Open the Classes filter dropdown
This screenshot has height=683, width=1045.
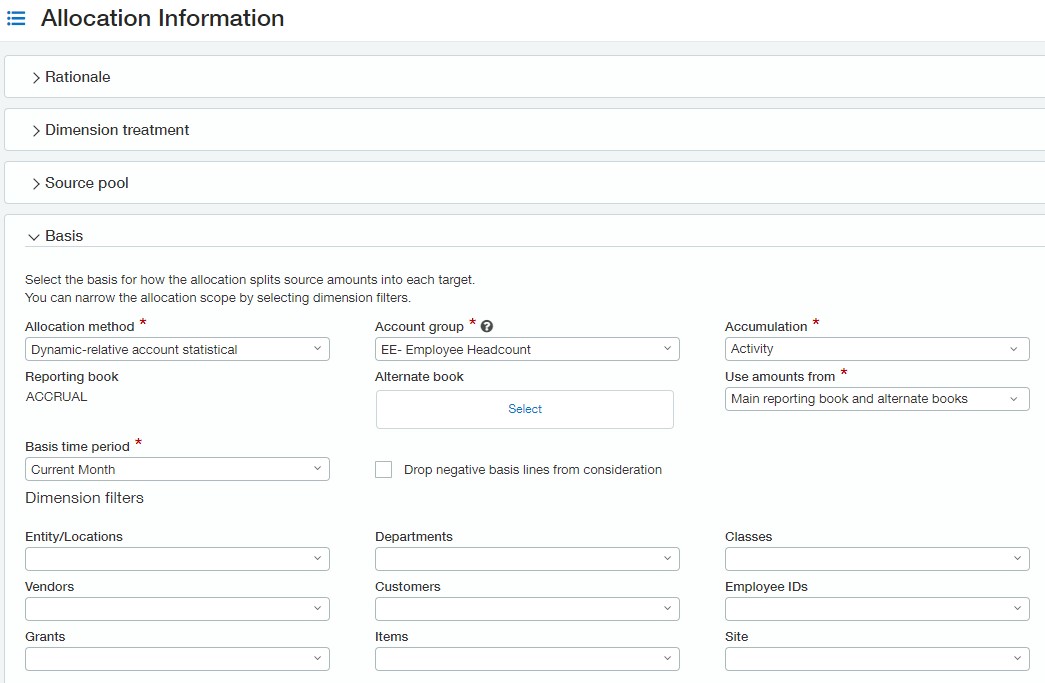point(877,559)
